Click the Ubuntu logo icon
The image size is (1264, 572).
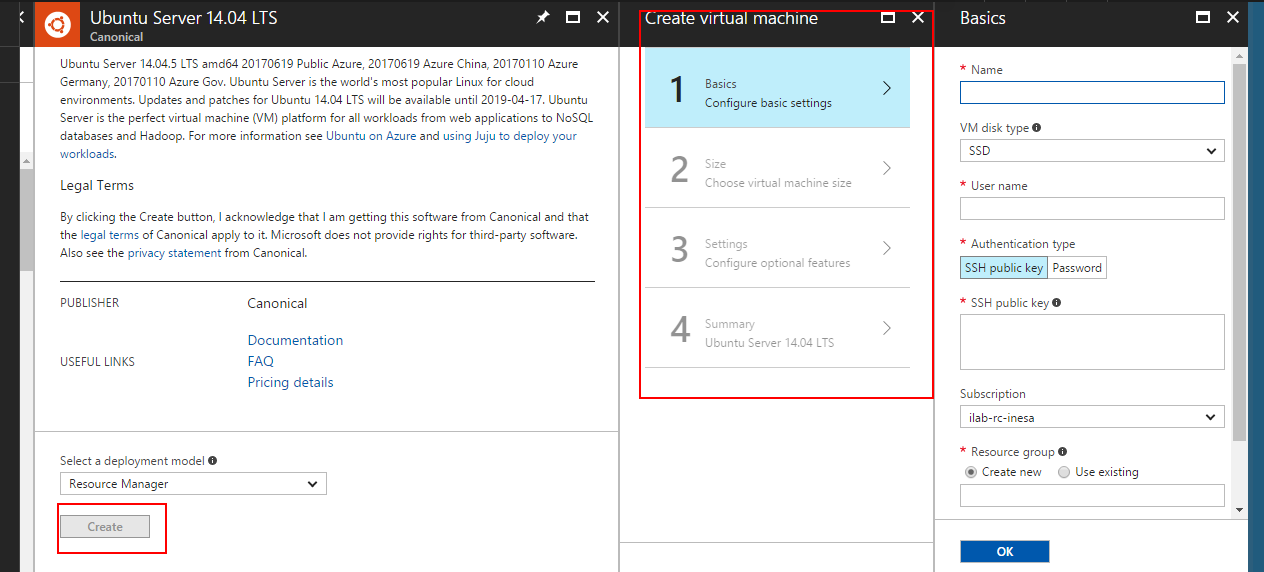[x=57, y=24]
